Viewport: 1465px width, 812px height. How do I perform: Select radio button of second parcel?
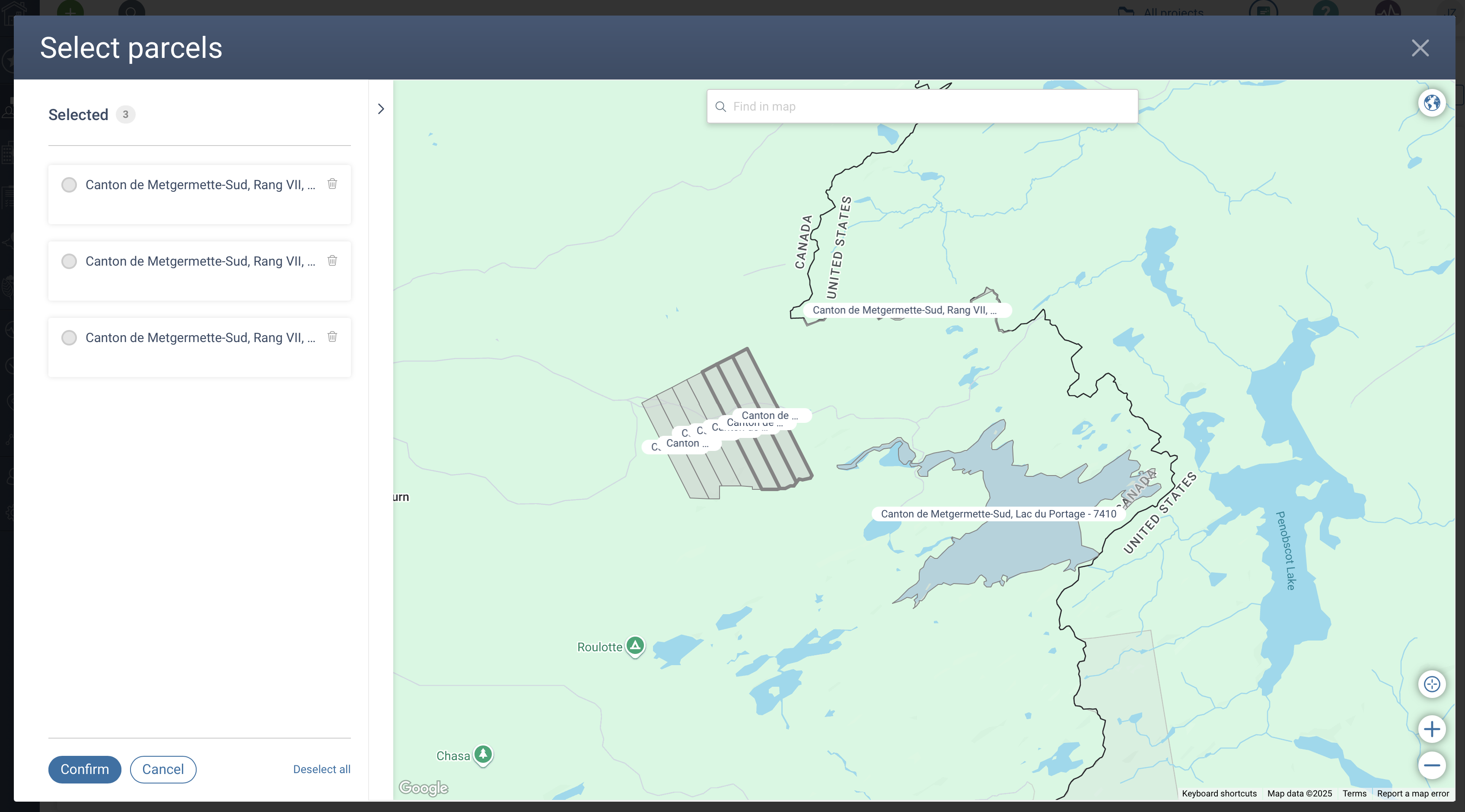click(69, 261)
